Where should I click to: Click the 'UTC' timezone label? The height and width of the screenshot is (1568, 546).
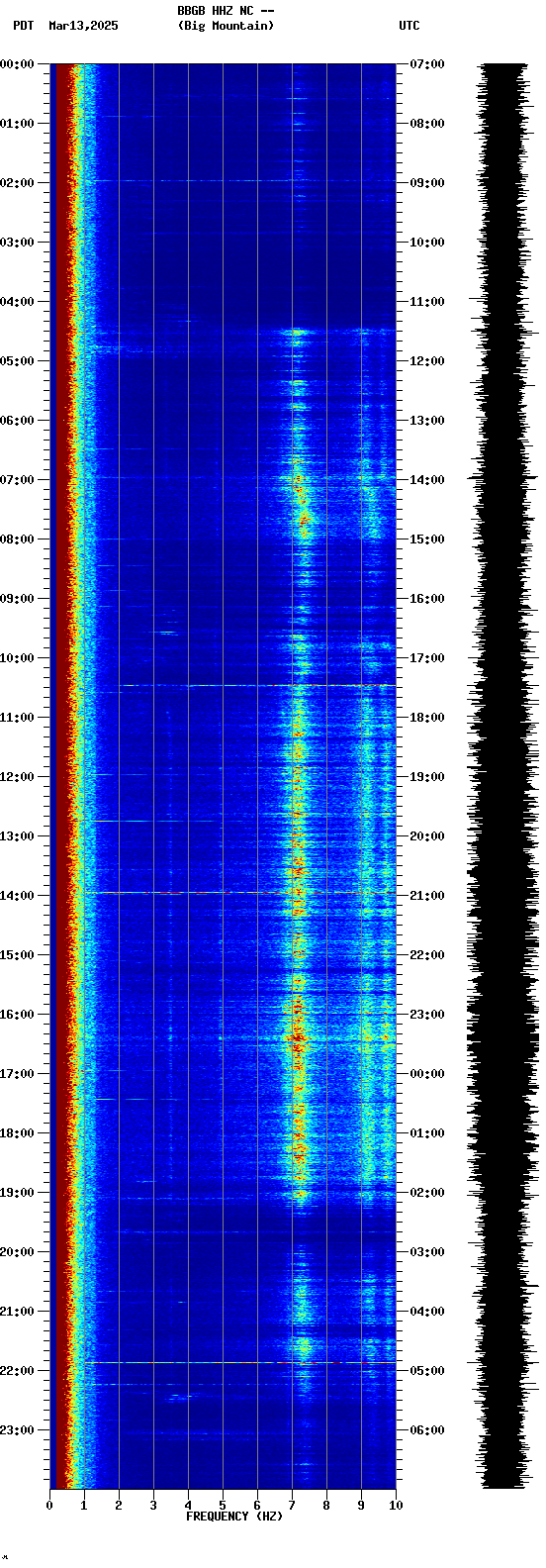pos(409,26)
